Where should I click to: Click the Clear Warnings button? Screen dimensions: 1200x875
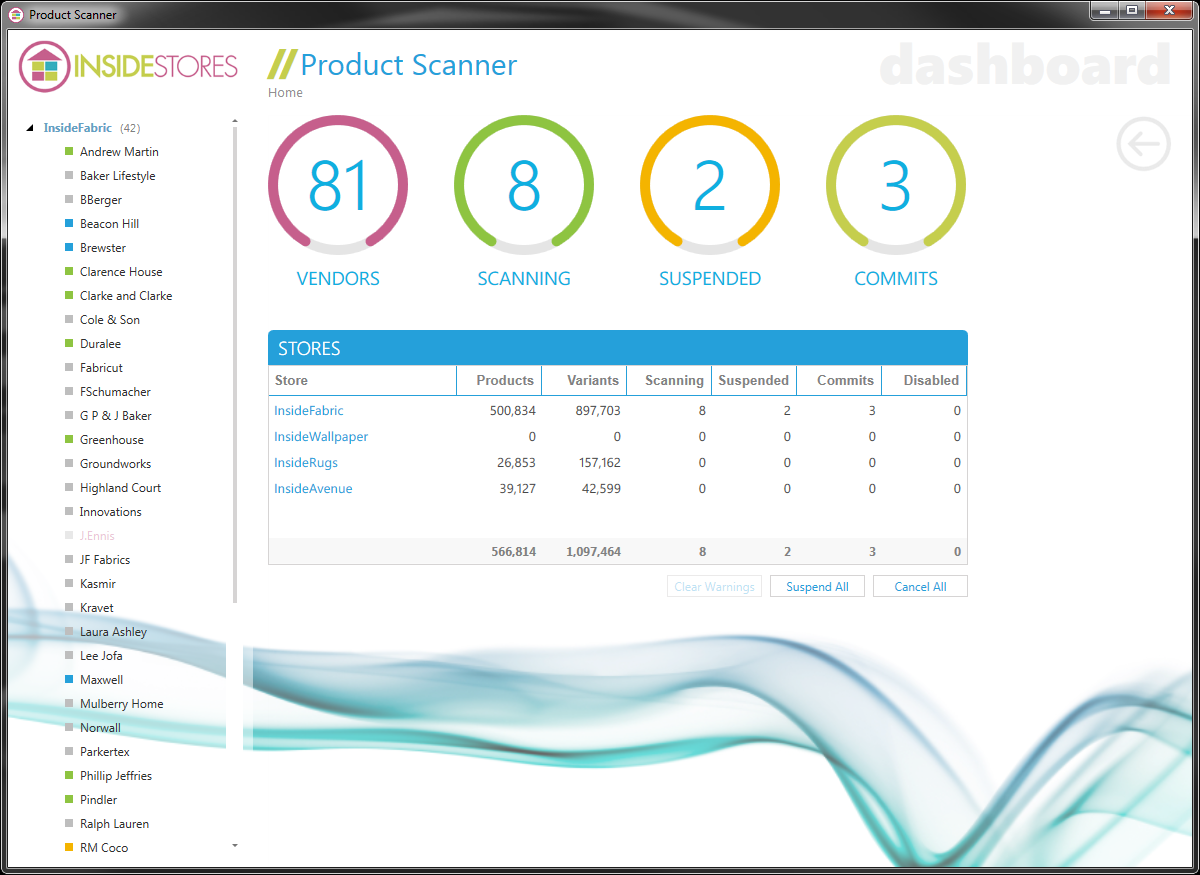(714, 587)
